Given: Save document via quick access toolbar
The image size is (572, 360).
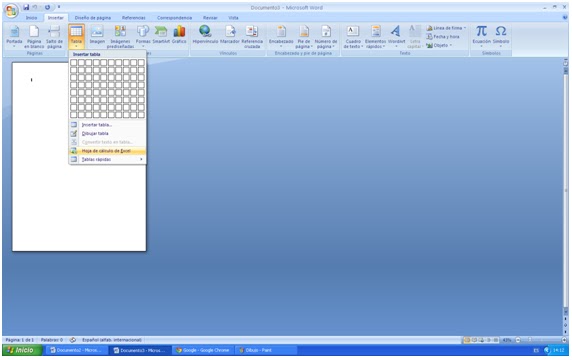Looking at the screenshot, I should (26, 7).
